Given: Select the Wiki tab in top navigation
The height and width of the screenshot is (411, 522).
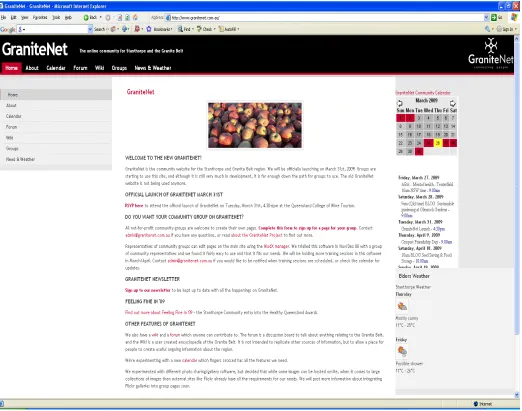Looking at the screenshot, I should 99,68.
